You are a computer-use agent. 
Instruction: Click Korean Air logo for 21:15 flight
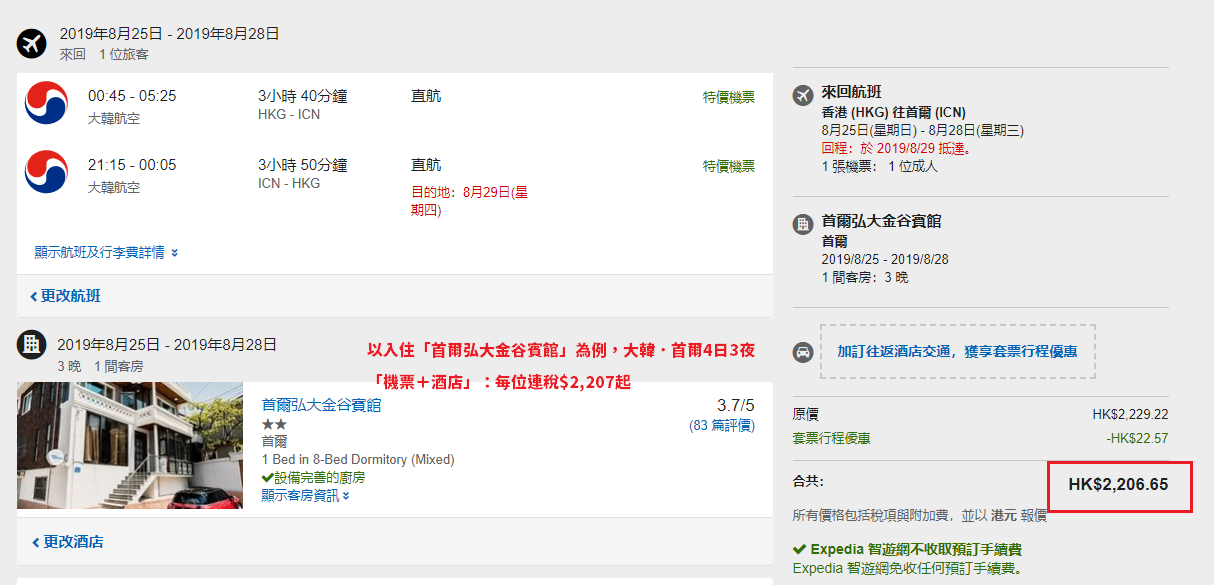click(x=46, y=172)
